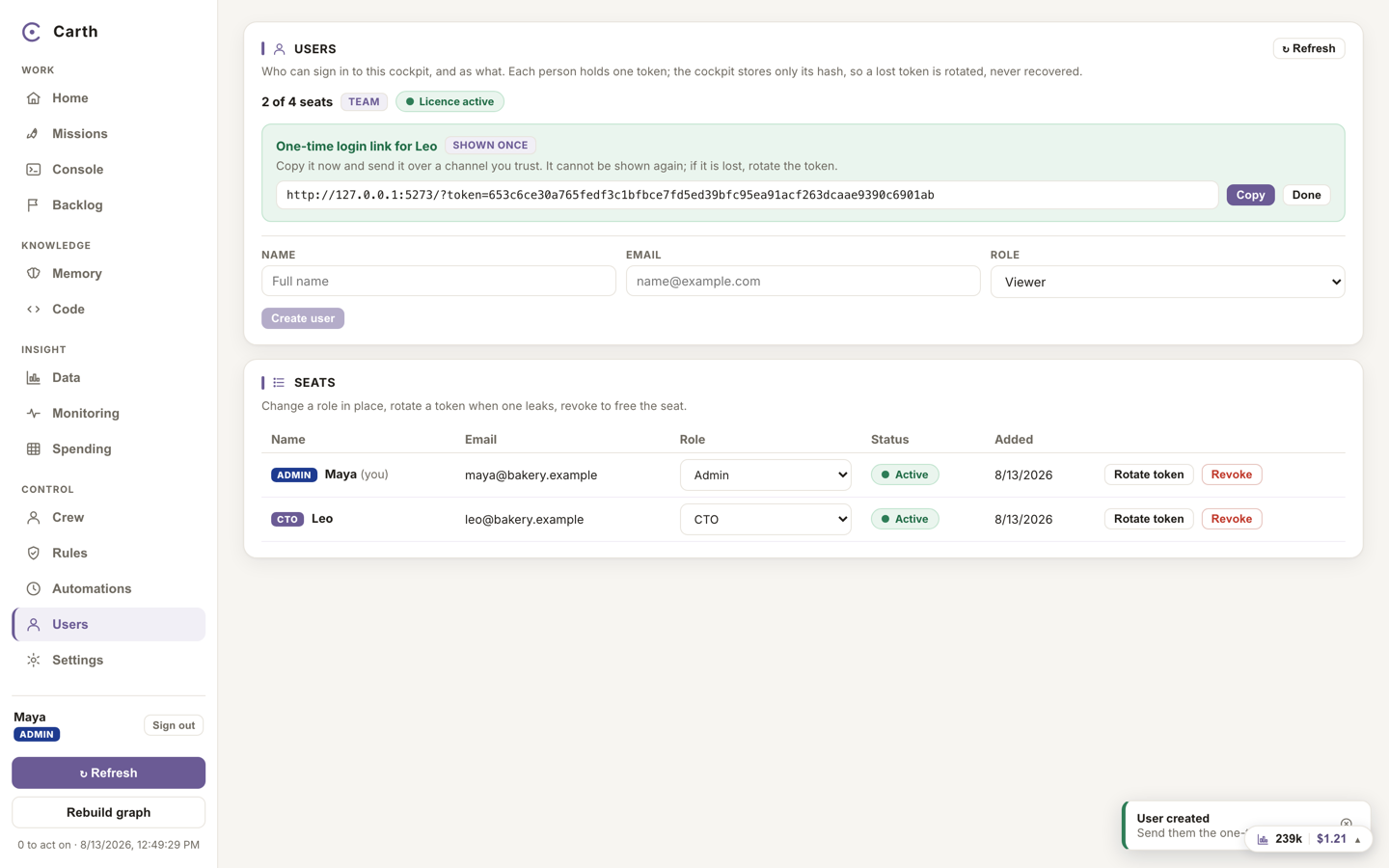Viewport: 1389px width, 868px height.
Task: Open Rules via its shield icon
Action: 34,554
